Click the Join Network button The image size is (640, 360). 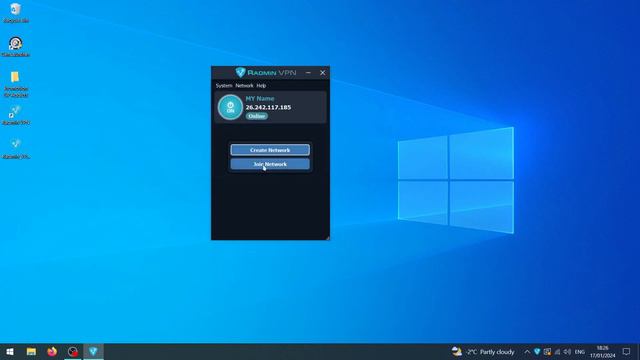pos(270,164)
